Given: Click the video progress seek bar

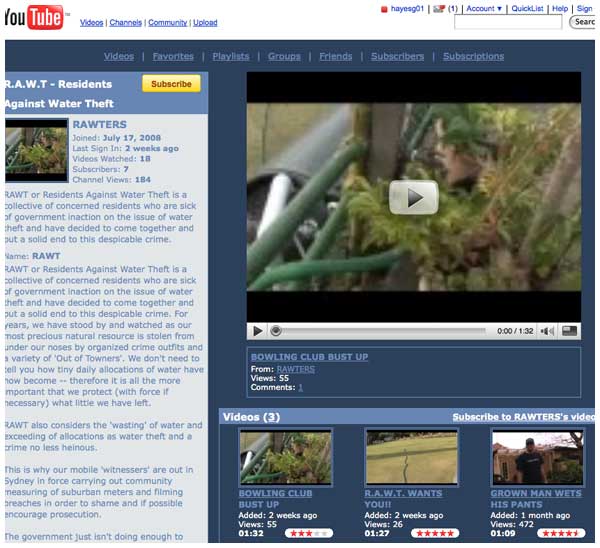Looking at the screenshot, I should (380, 330).
